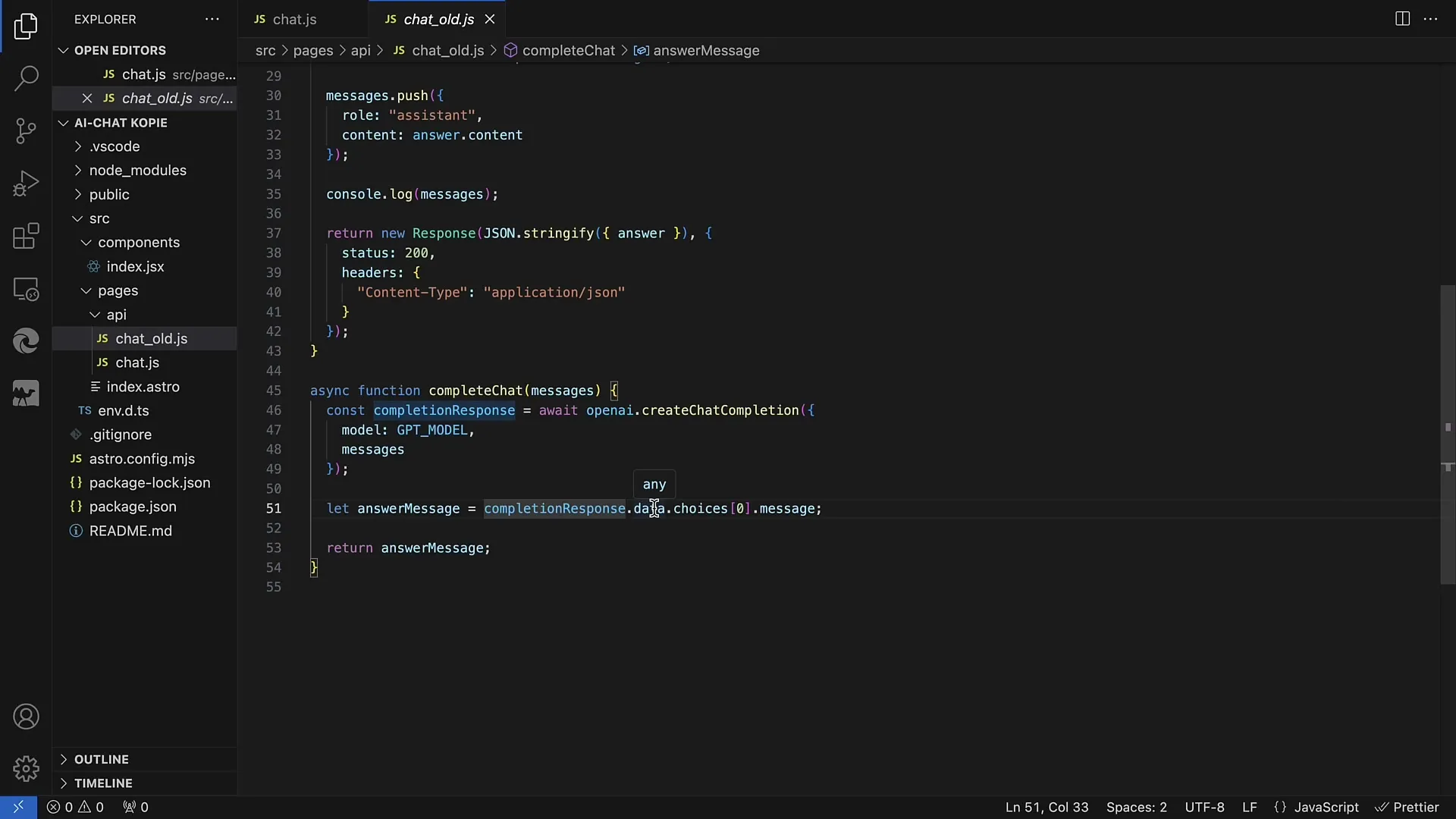Click the api breadcrumb

coord(361,51)
